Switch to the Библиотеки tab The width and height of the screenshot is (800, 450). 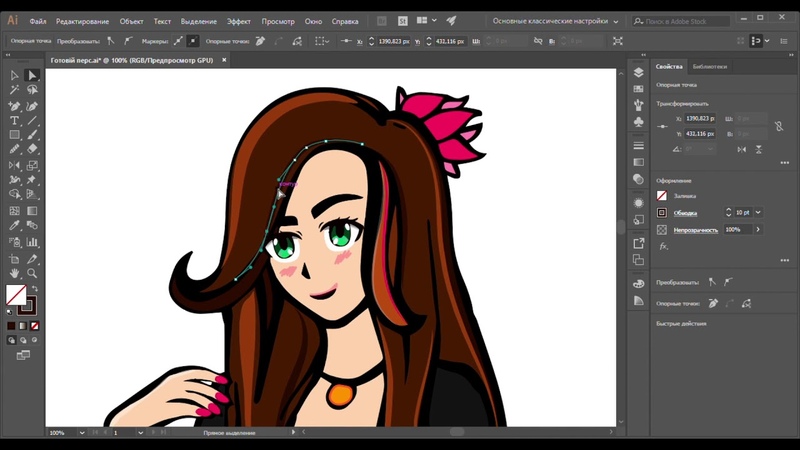[x=709, y=66]
